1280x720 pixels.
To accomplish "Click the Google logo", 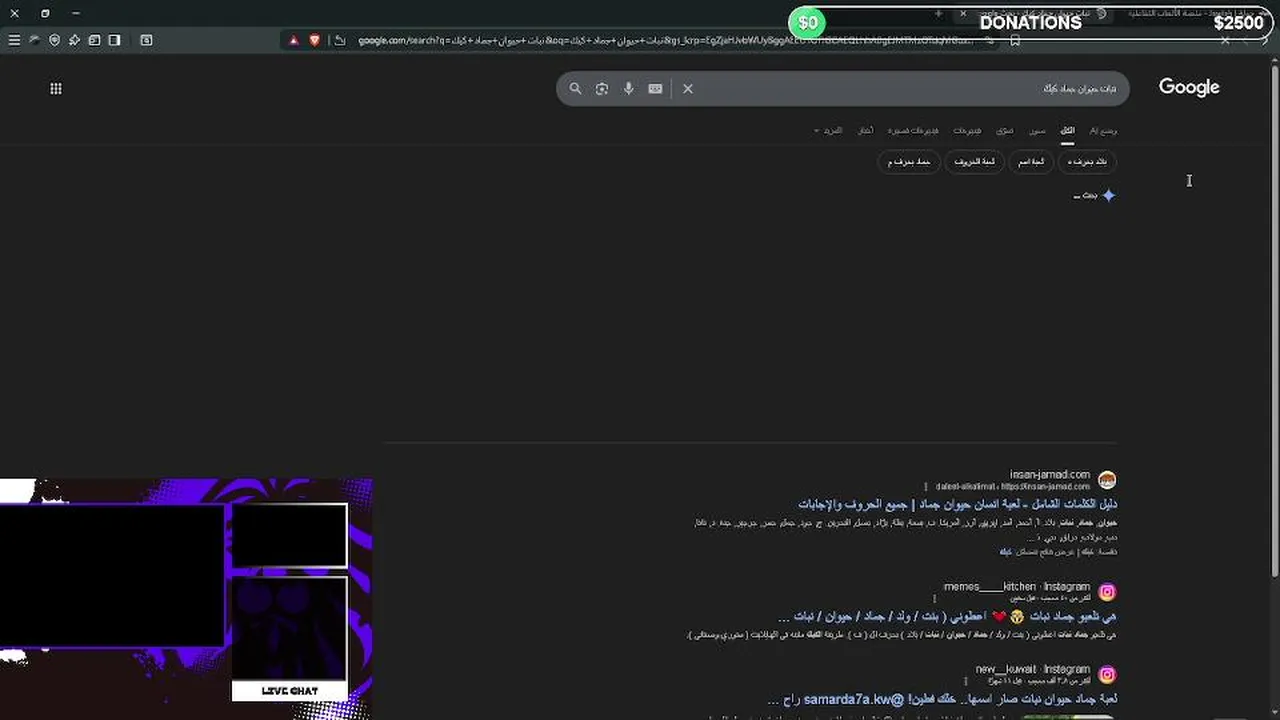I will tap(1189, 87).
